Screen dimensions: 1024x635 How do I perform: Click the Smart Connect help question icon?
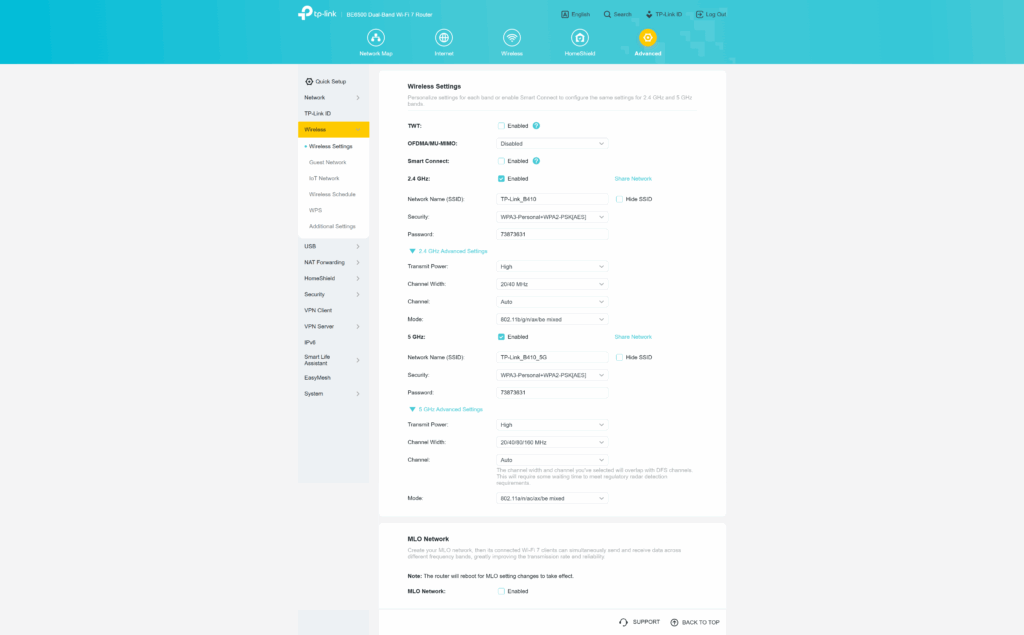tap(536, 161)
